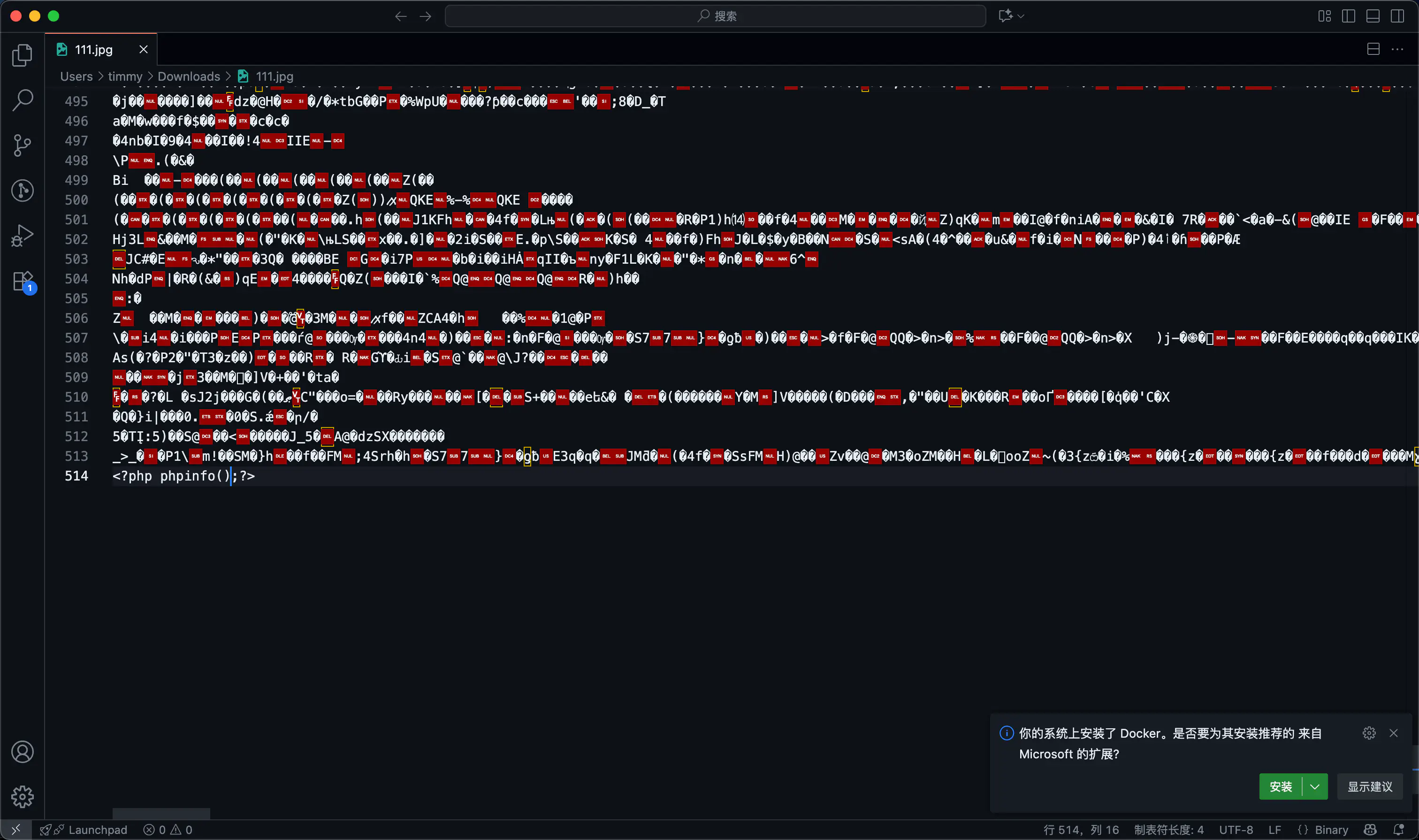
Task: Click the green 安装 button
Action: pyautogui.click(x=1280, y=787)
